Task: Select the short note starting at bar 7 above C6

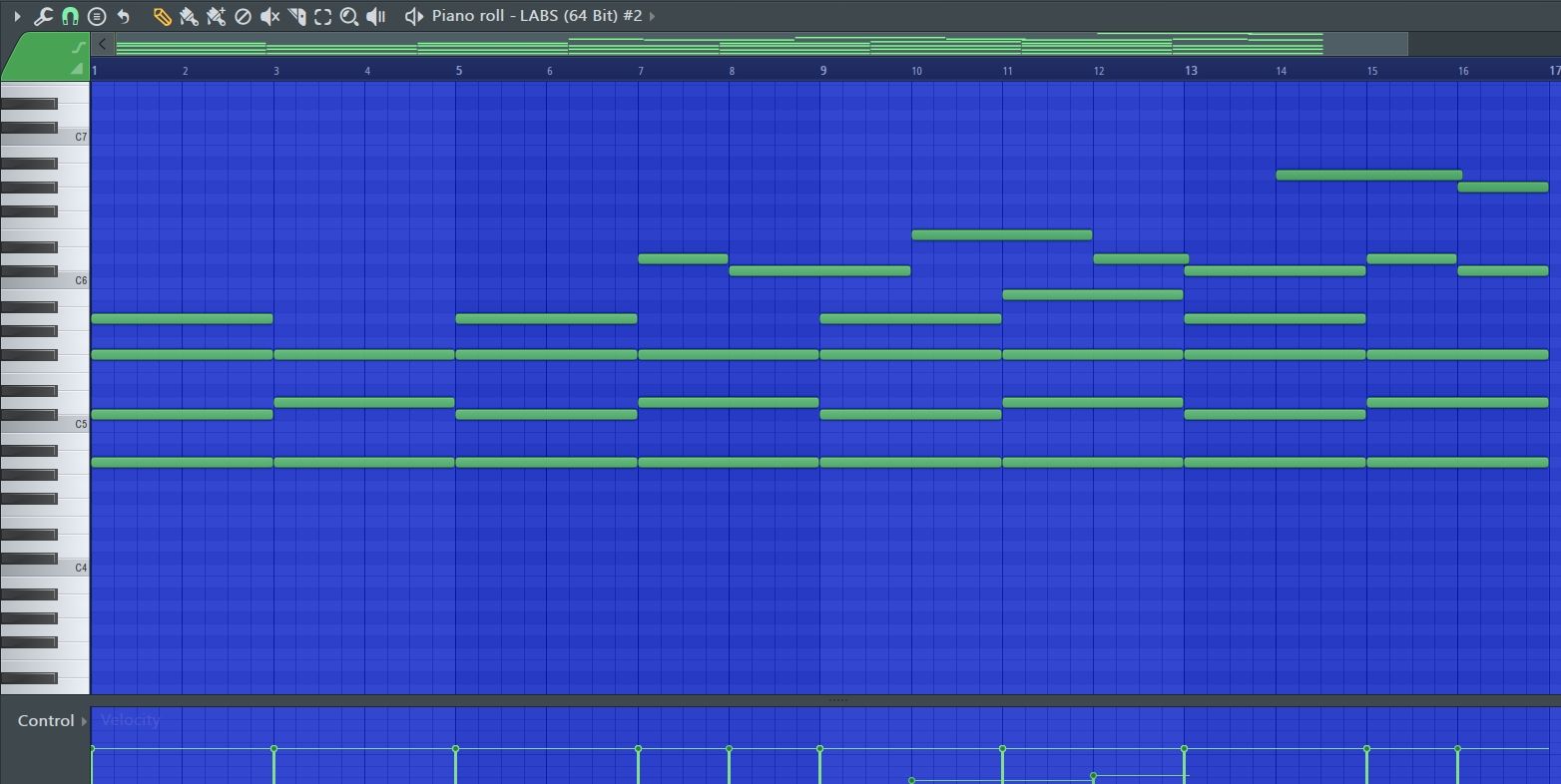Action: [683, 259]
